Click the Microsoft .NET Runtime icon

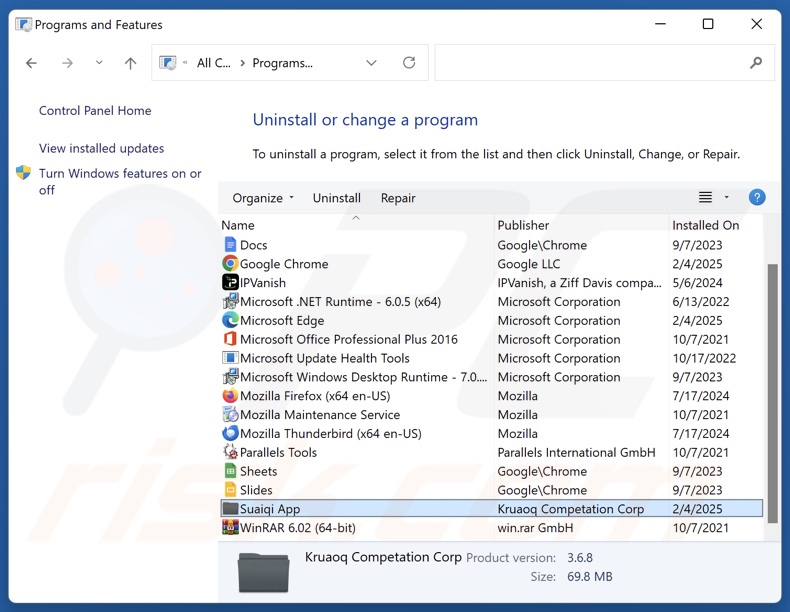pyautogui.click(x=230, y=301)
